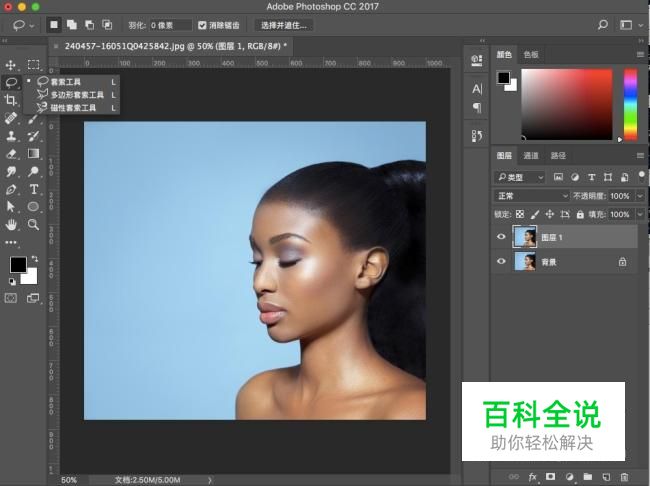Click the Select and Mask button
650x486 pixels.
point(284,25)
